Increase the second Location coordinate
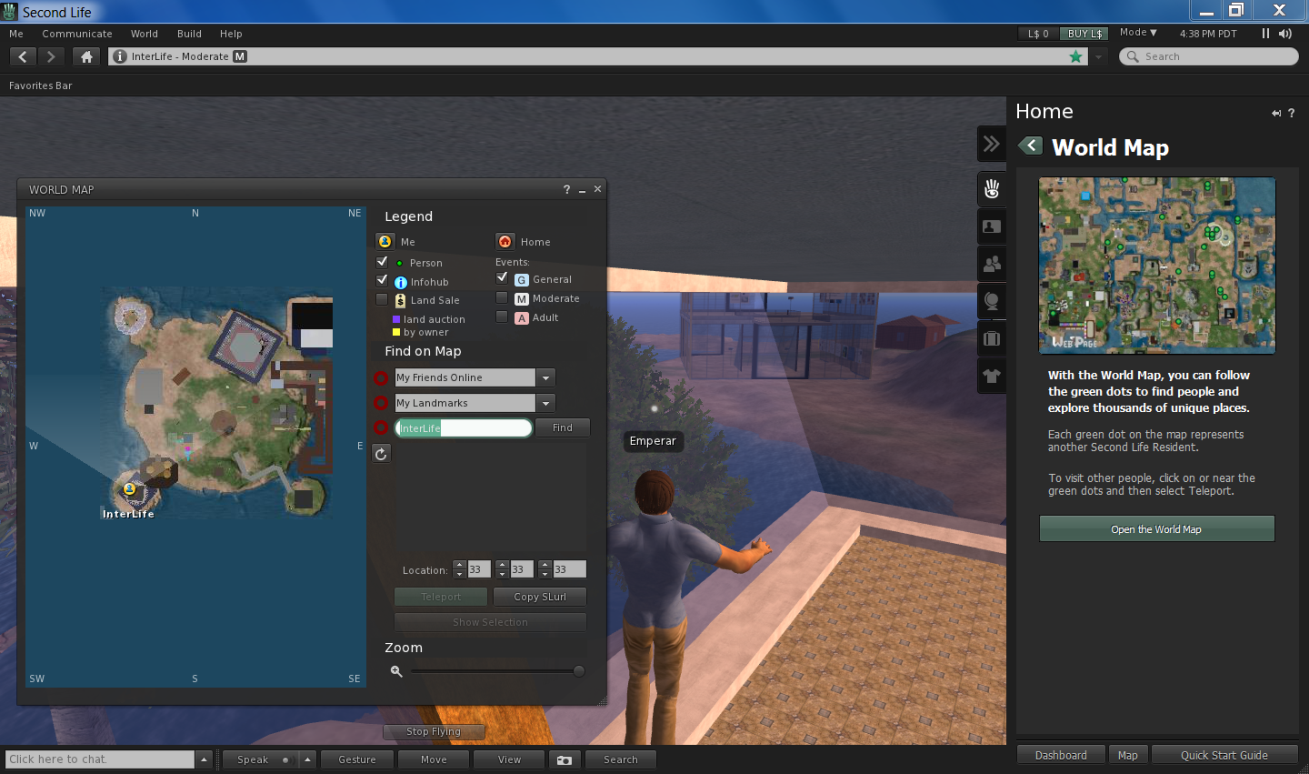Screen dimensions: 1309x774 pyautogui.click(x=502, y=564)
